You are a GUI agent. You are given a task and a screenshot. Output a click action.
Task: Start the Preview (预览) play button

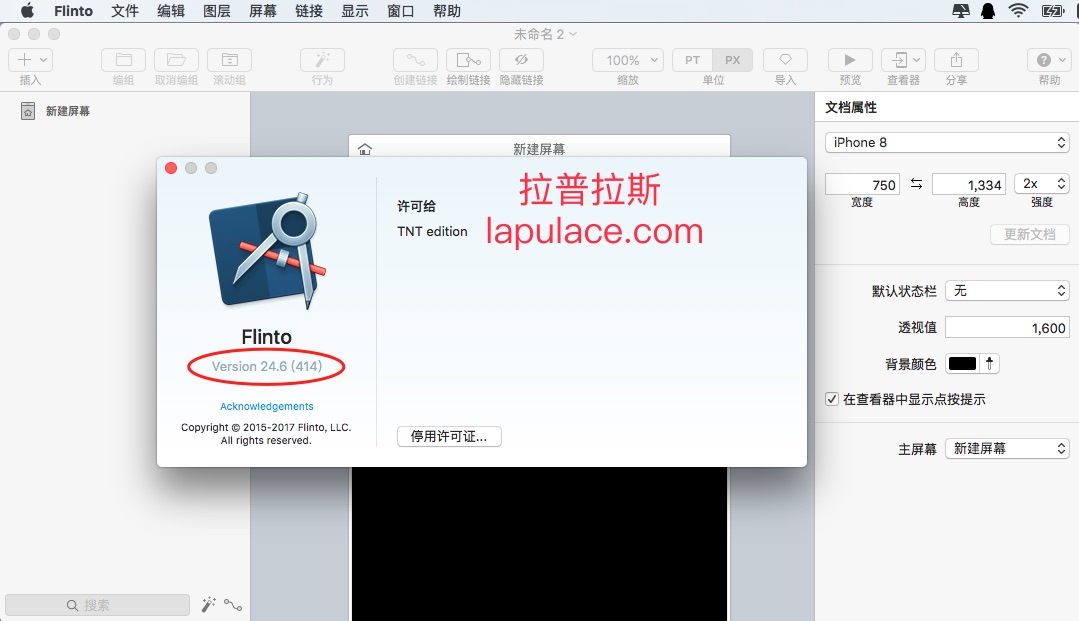[x=850, y=60]
